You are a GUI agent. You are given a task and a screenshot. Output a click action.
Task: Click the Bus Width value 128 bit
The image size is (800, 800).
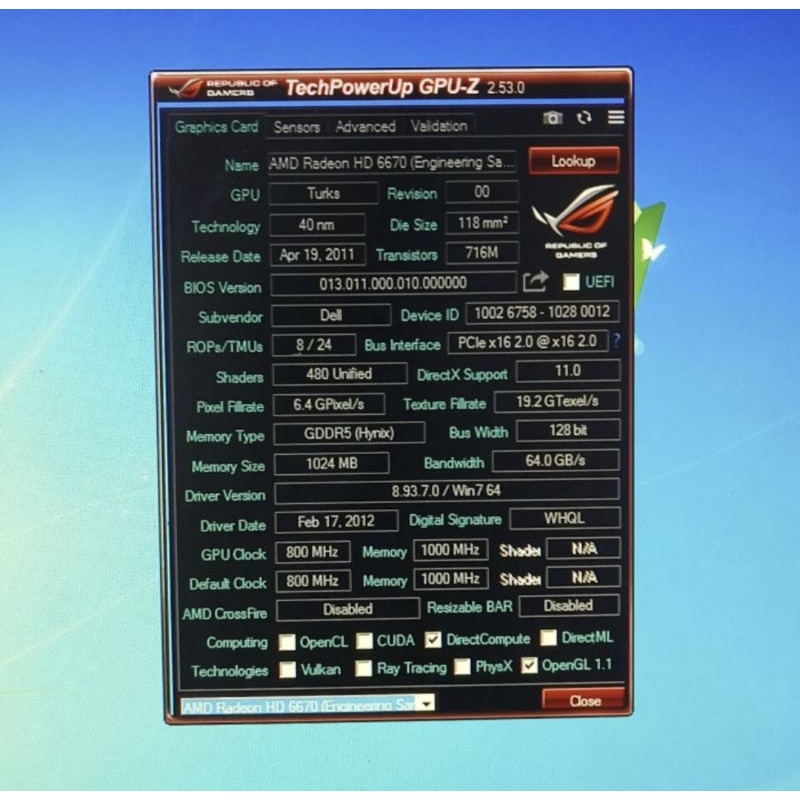(568, 430)
